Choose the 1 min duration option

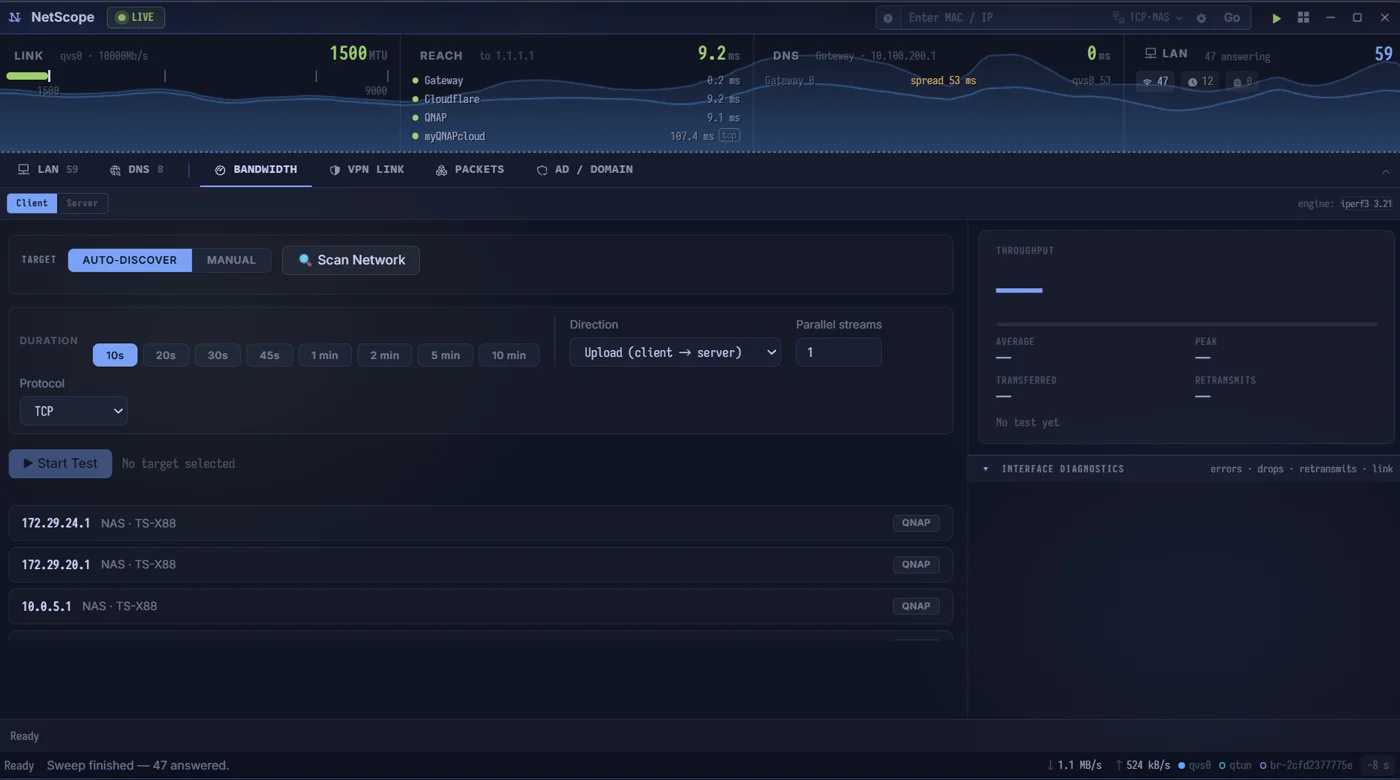click(325, 355)
